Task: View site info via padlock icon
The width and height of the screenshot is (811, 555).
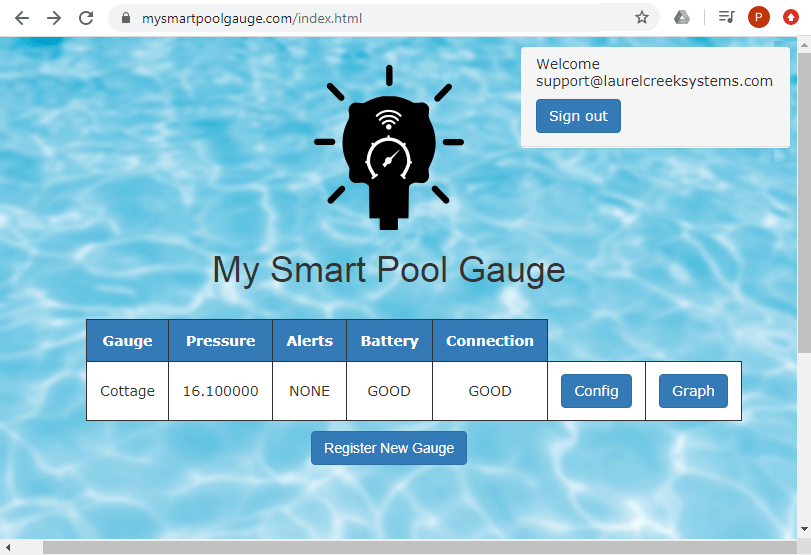Action: pyautogui.click(x=126, y=18)
